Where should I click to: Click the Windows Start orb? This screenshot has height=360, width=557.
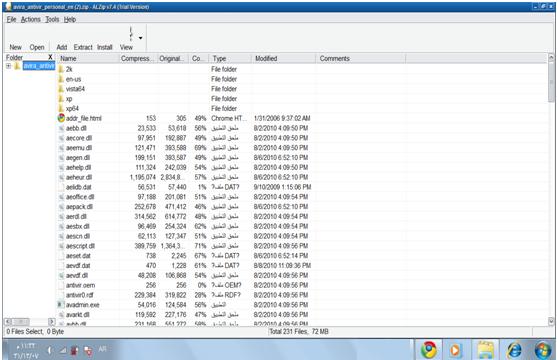(x=543, y=350)
